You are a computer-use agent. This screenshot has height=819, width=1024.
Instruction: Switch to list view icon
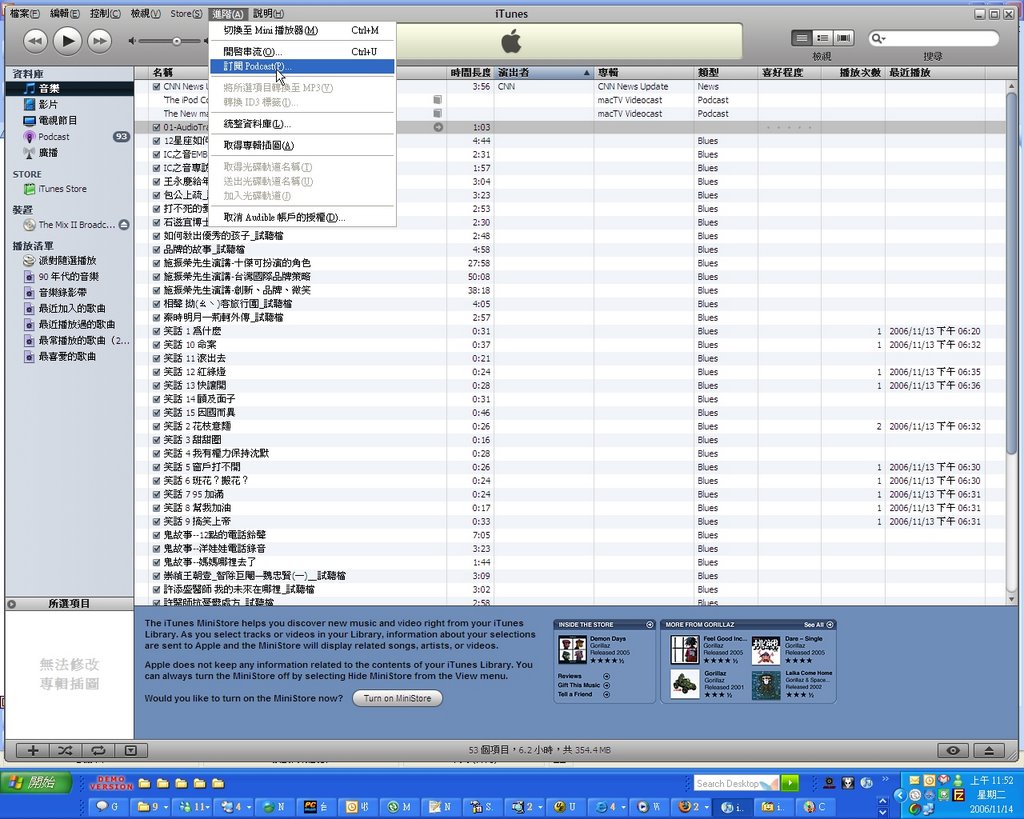[x=801, y=38]
